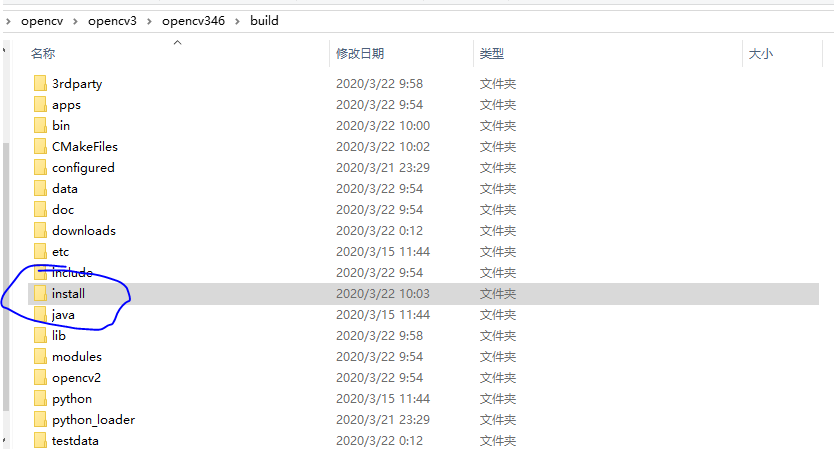Image resolution: width=834 pixels, height=459 pixels.
Task: Open the chevron after opencv breadcrumb
Action: click(x=76, y=21)
